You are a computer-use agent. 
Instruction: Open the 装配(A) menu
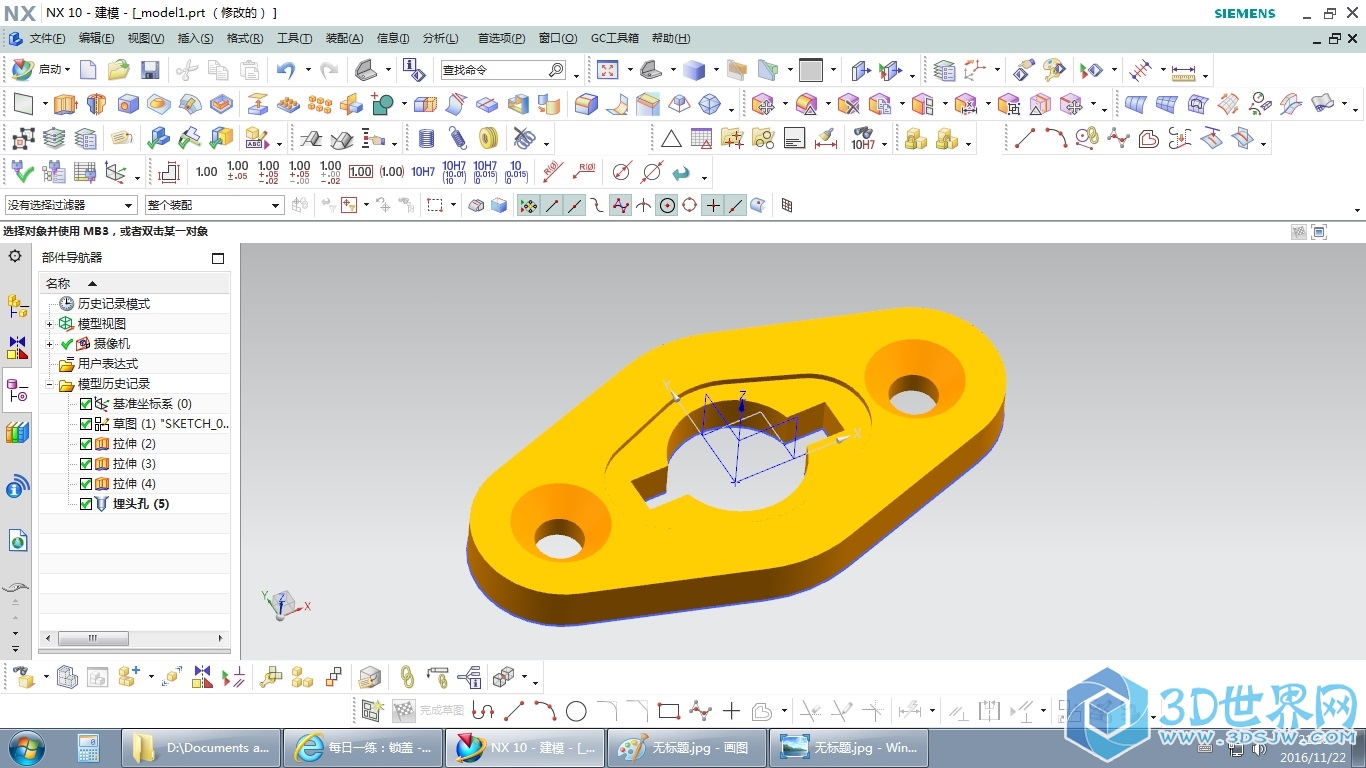click(x=344, y=38)
